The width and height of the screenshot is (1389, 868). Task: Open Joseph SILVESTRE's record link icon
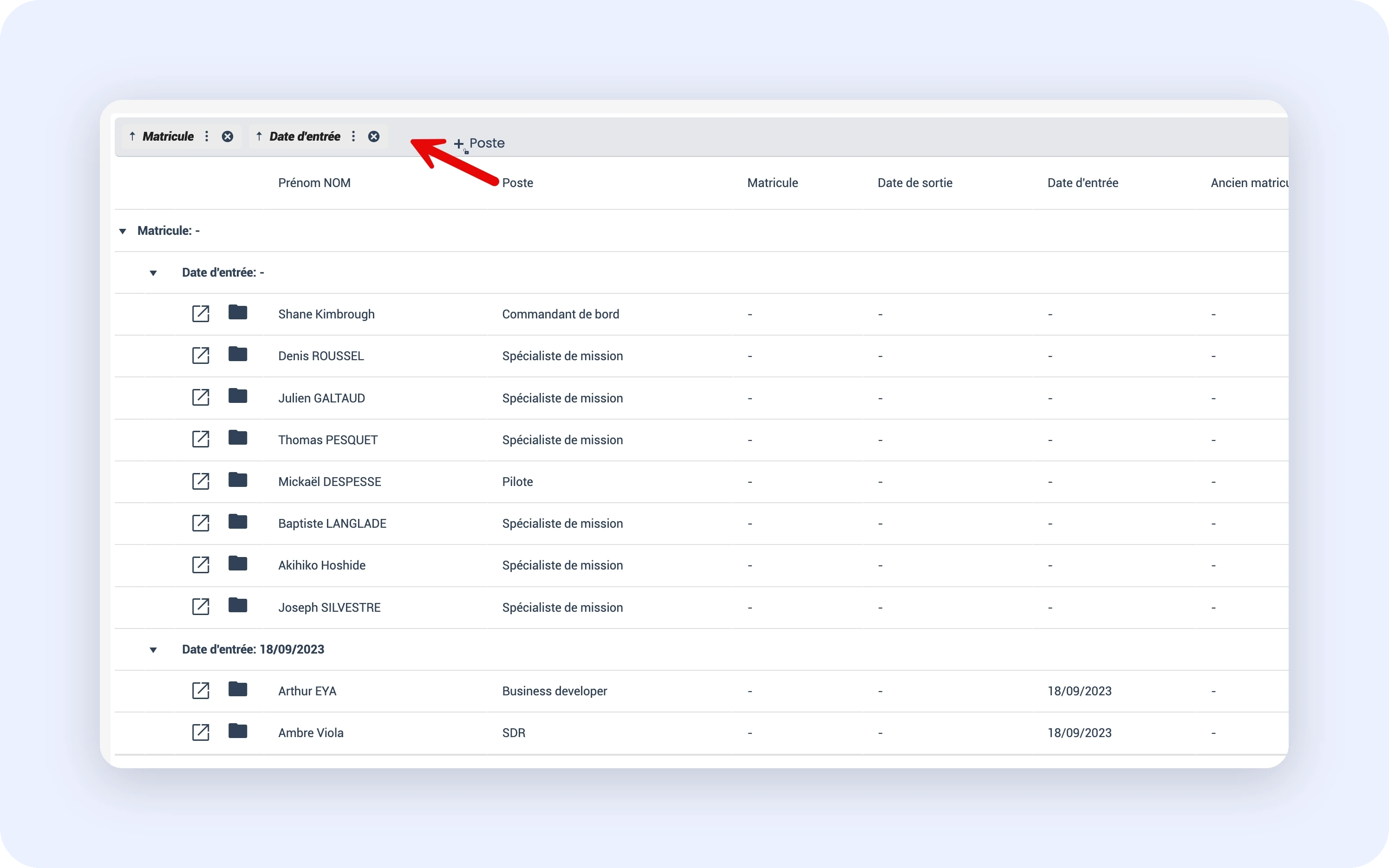[201, 607]
